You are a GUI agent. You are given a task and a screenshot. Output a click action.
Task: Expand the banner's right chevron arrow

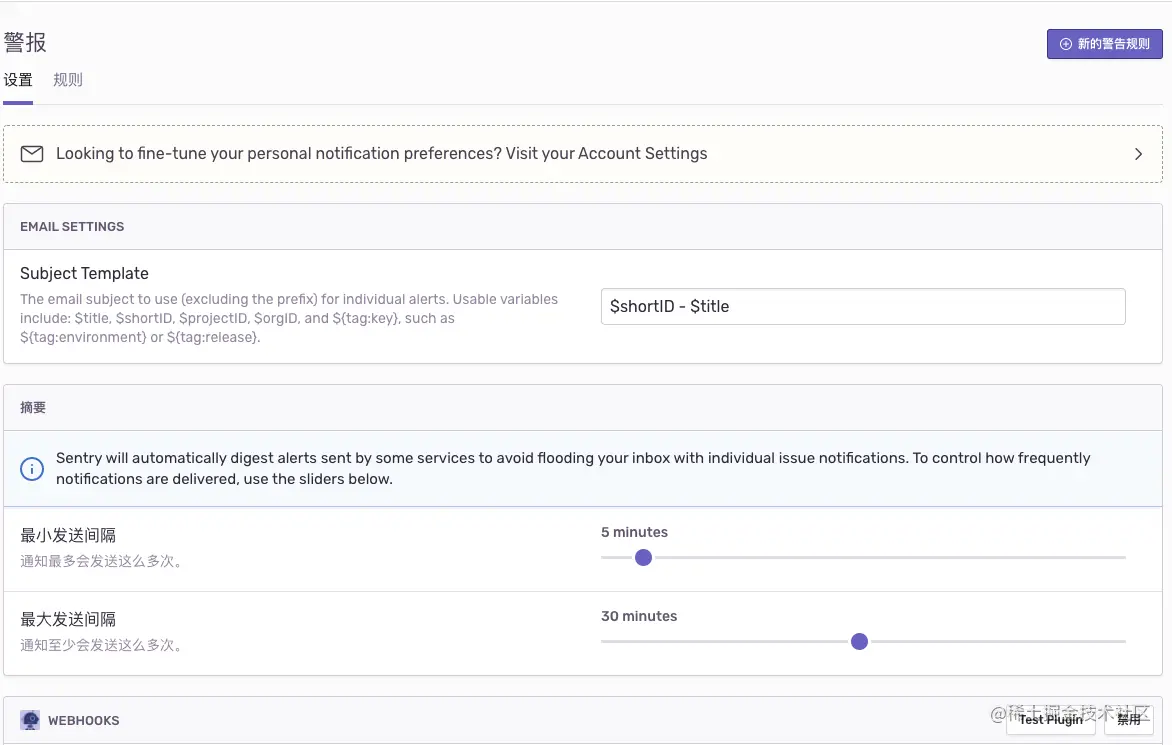[x=1138, y=154]
